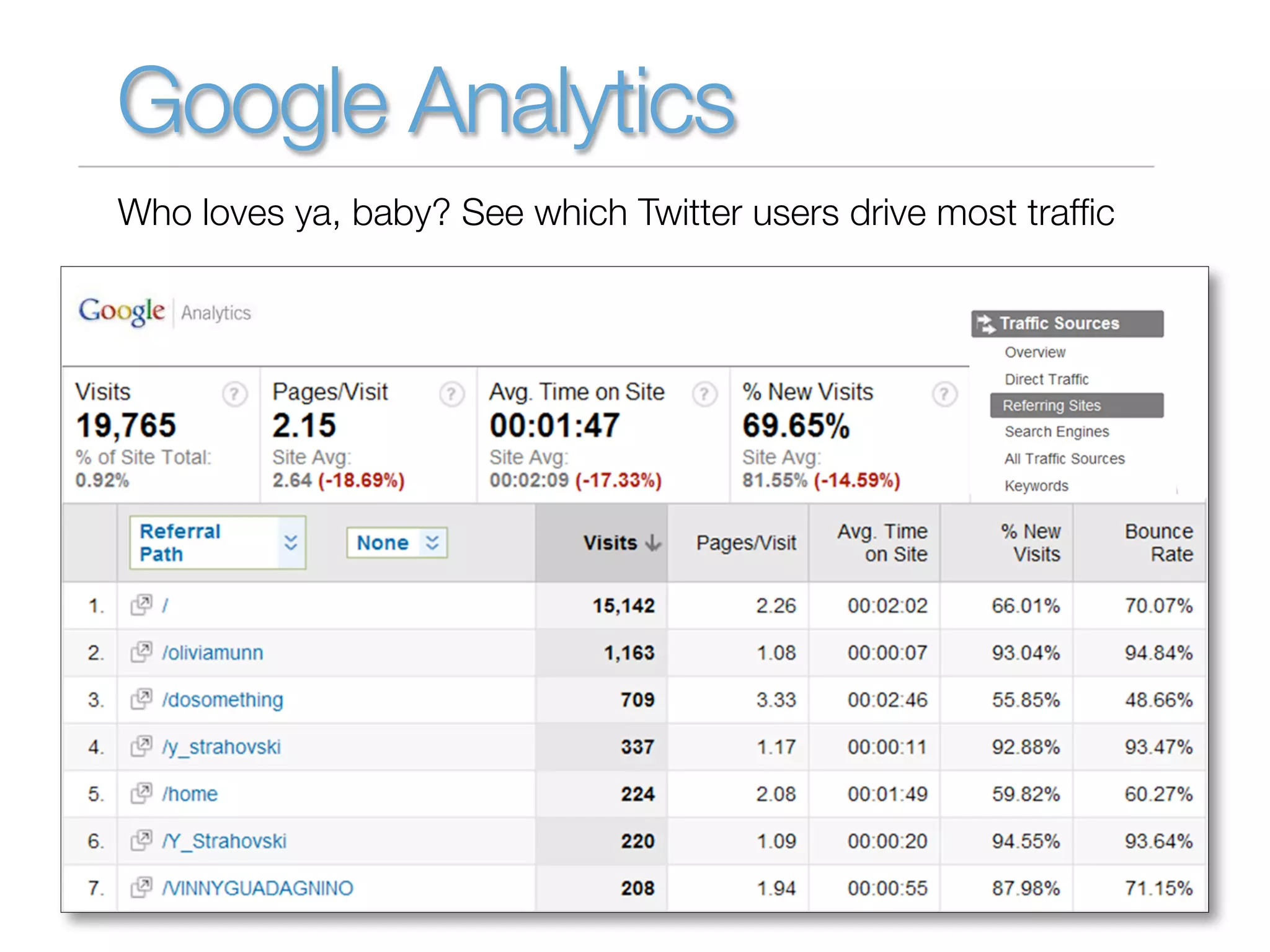Open the None secondary dimension dropdown
1270x952 pixels.
(397, 543)
